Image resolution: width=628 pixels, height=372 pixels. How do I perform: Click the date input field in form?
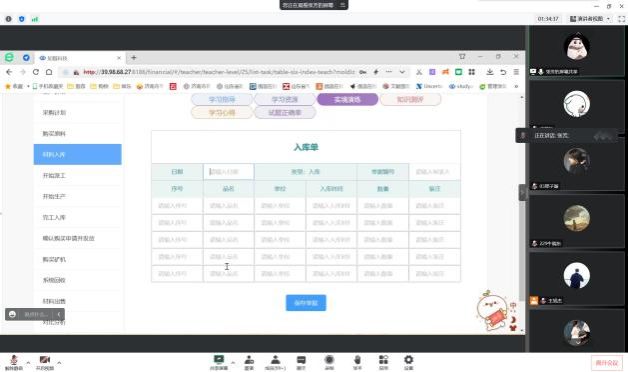(x=228, y=172)
